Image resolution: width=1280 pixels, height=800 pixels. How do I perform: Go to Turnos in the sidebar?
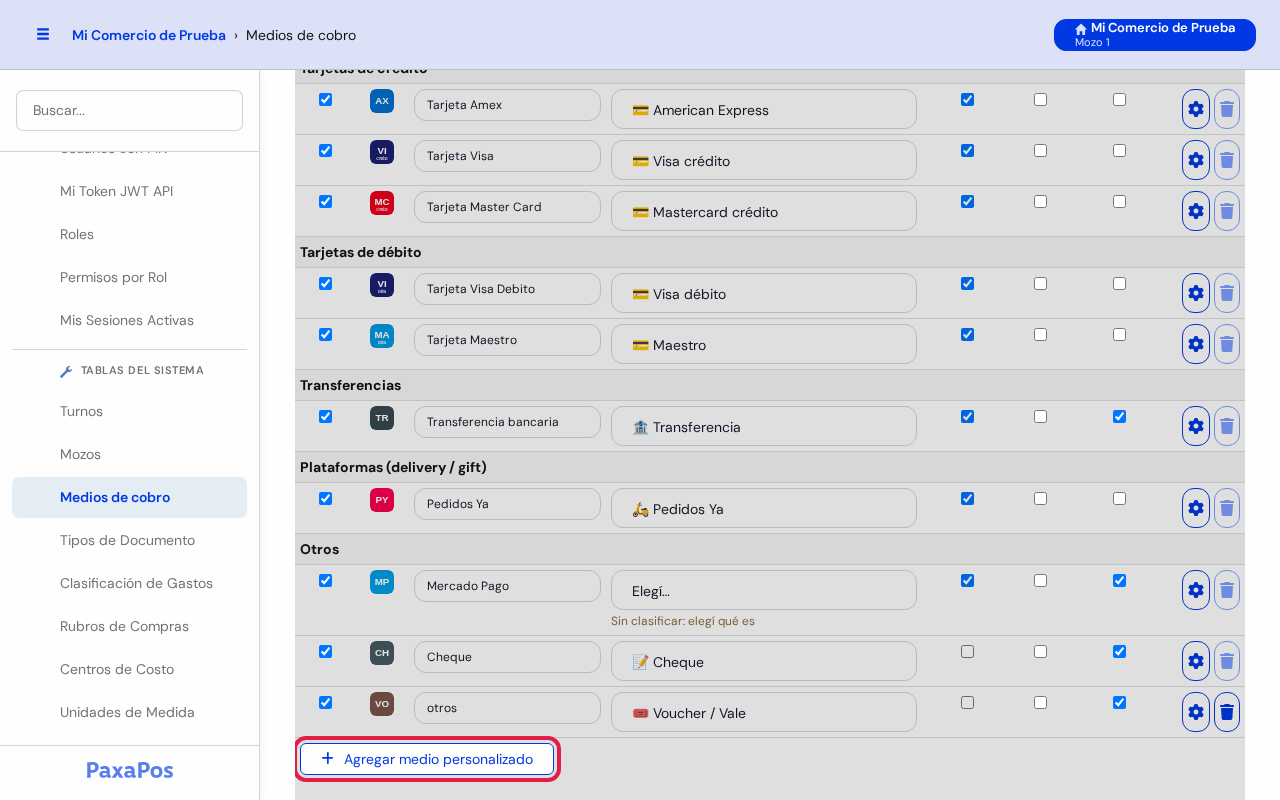click(130, 412)
